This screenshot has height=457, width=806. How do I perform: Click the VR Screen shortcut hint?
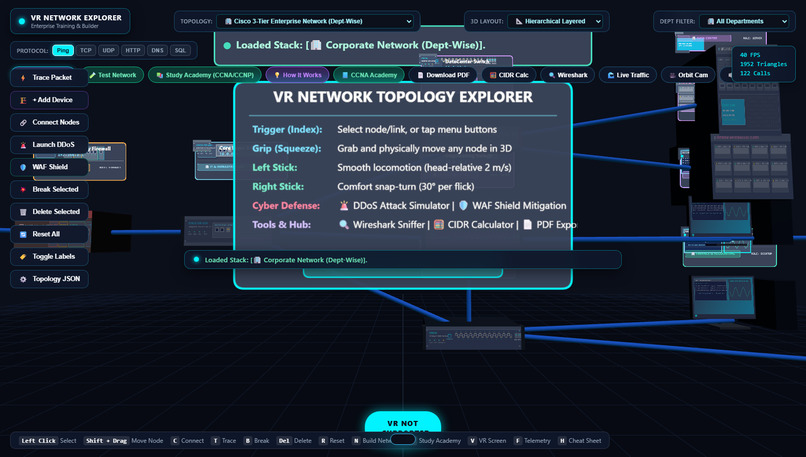tap(487, 441)
